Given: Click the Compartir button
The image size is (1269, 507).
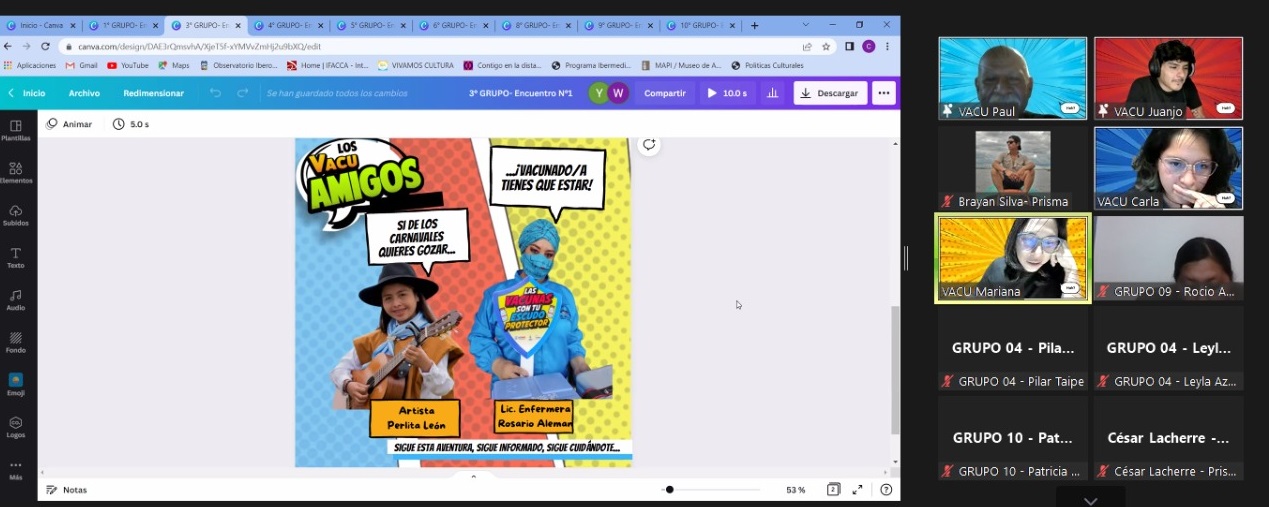Looking at the screenshot, I should tap(665, 93).
